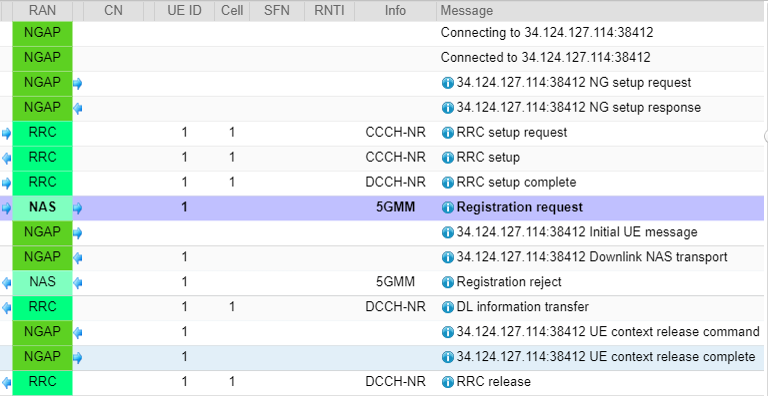
Task: Sort by the RAN column header
Action: click(43, 11)
